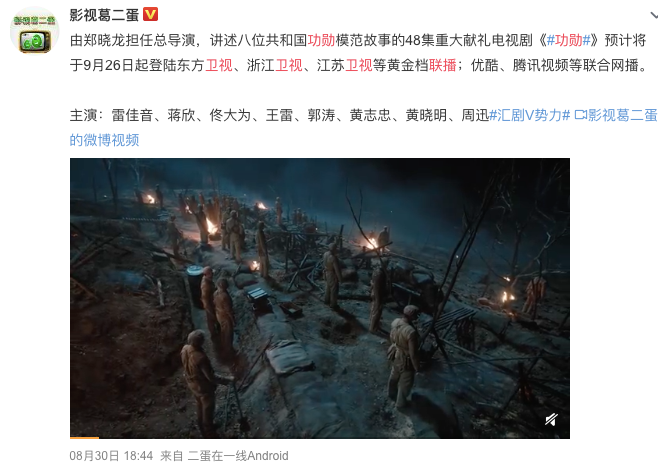Click the red 卫视 after 东方

(219, 65)
